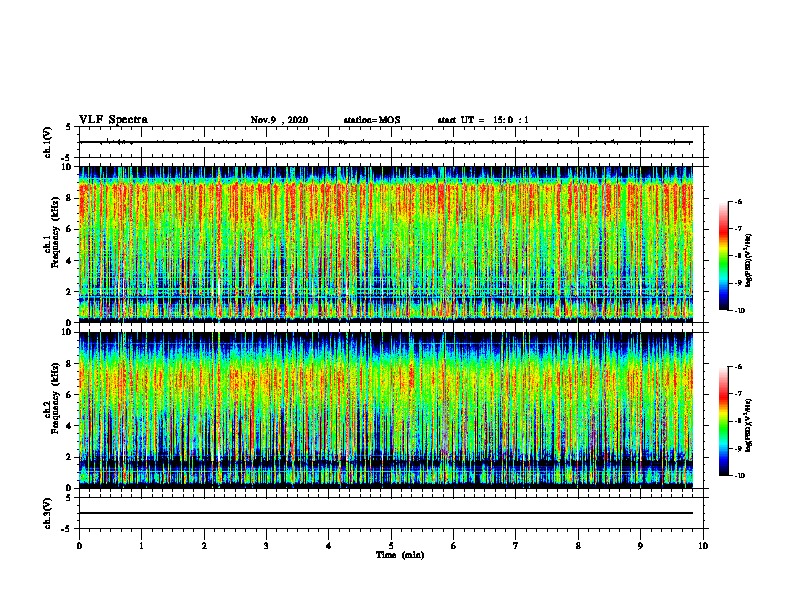Click the "-10" label on ch.1 color bar

pyautogui.click(x=739, y=311)
